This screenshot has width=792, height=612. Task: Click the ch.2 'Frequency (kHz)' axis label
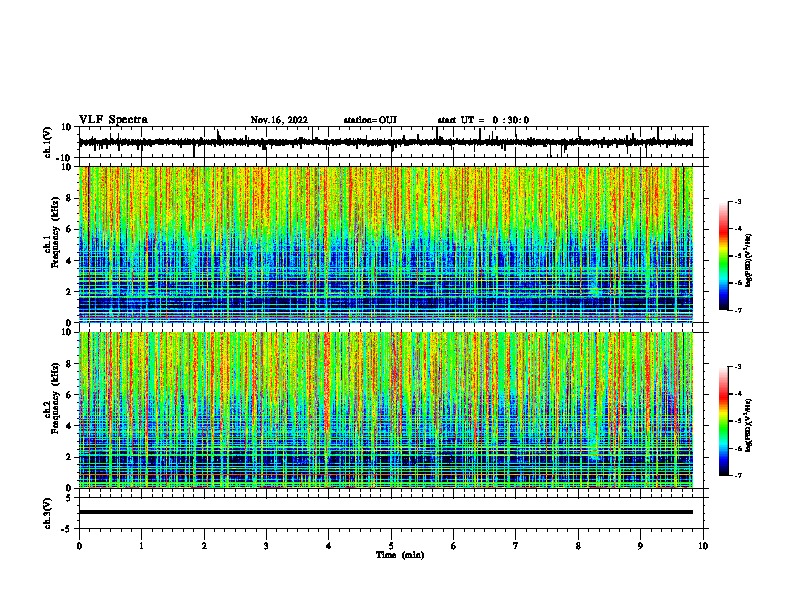(x=55, y=398)
